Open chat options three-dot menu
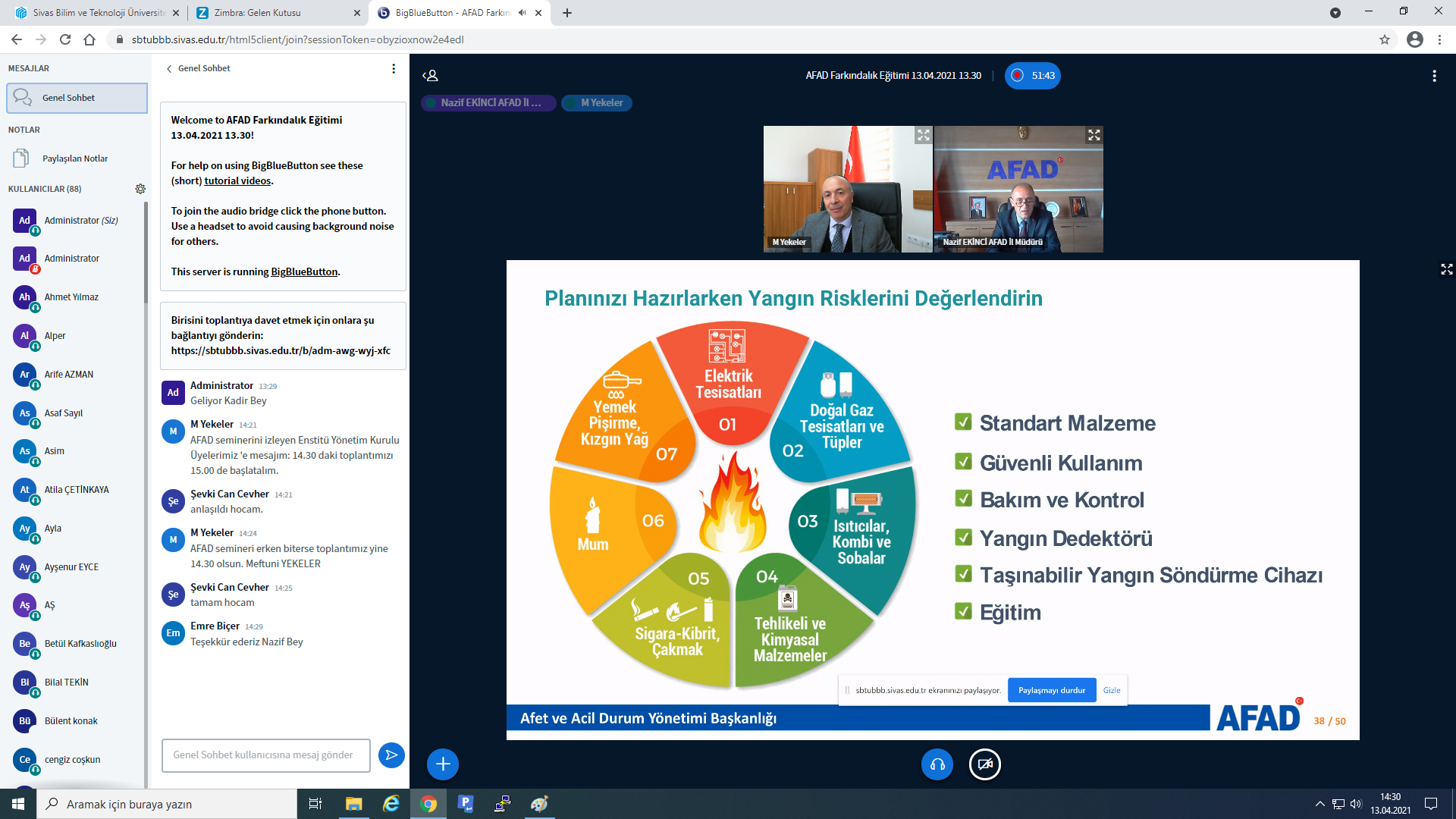 [x=393, y=68]
